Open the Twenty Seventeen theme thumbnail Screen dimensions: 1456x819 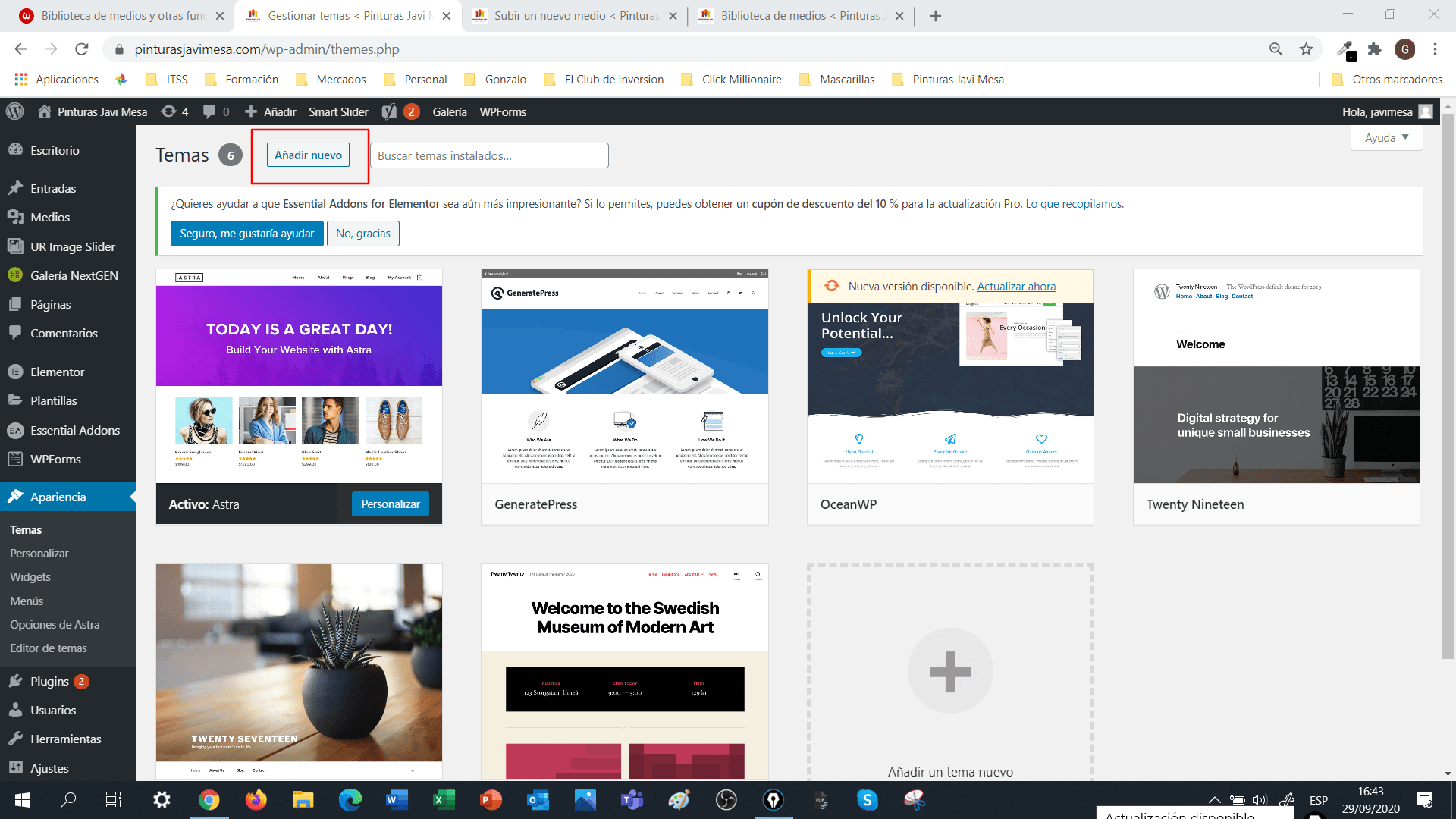click(299, 671)
